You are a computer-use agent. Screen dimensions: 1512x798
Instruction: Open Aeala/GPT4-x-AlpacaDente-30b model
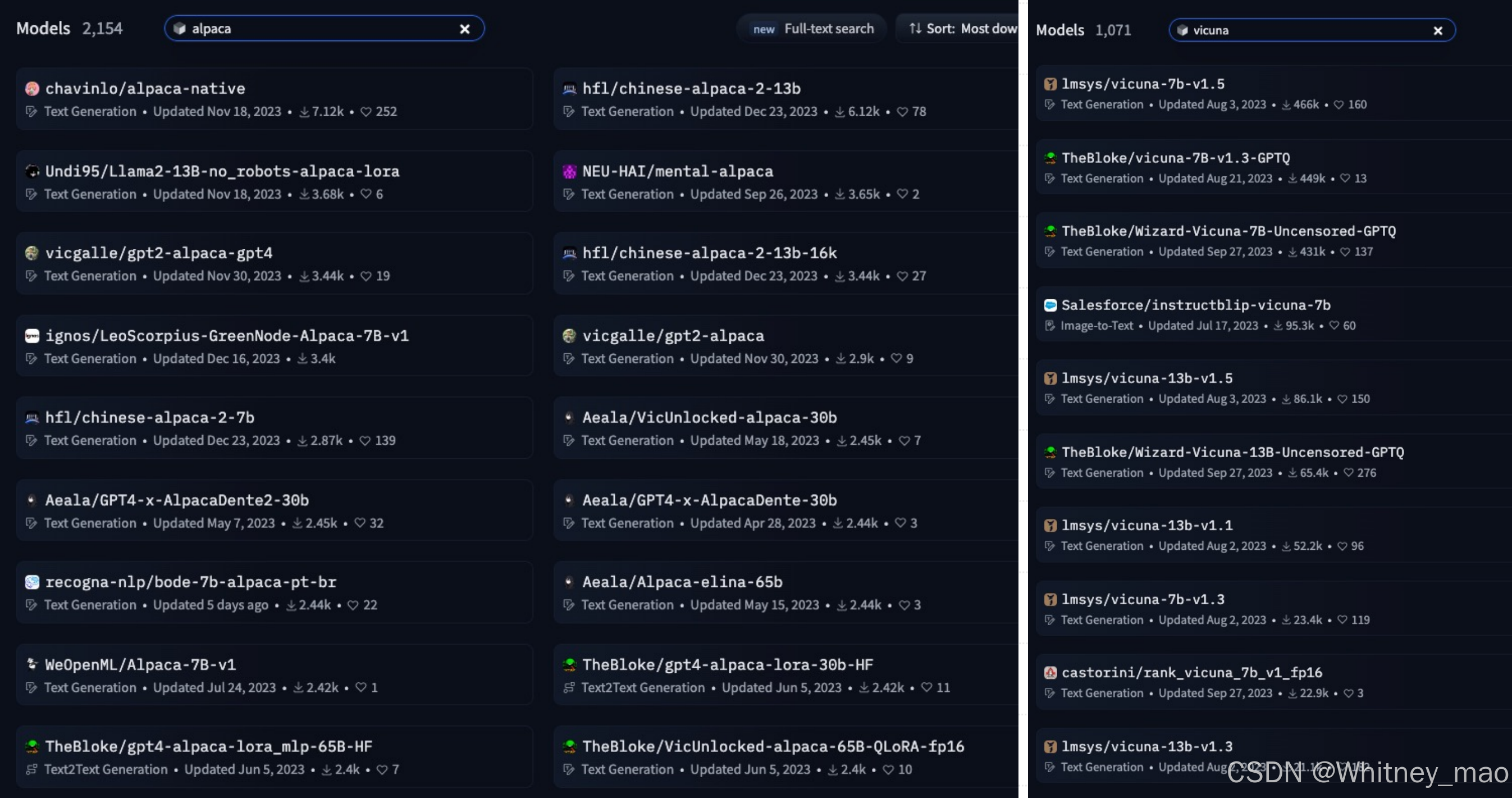pos(710,500)
